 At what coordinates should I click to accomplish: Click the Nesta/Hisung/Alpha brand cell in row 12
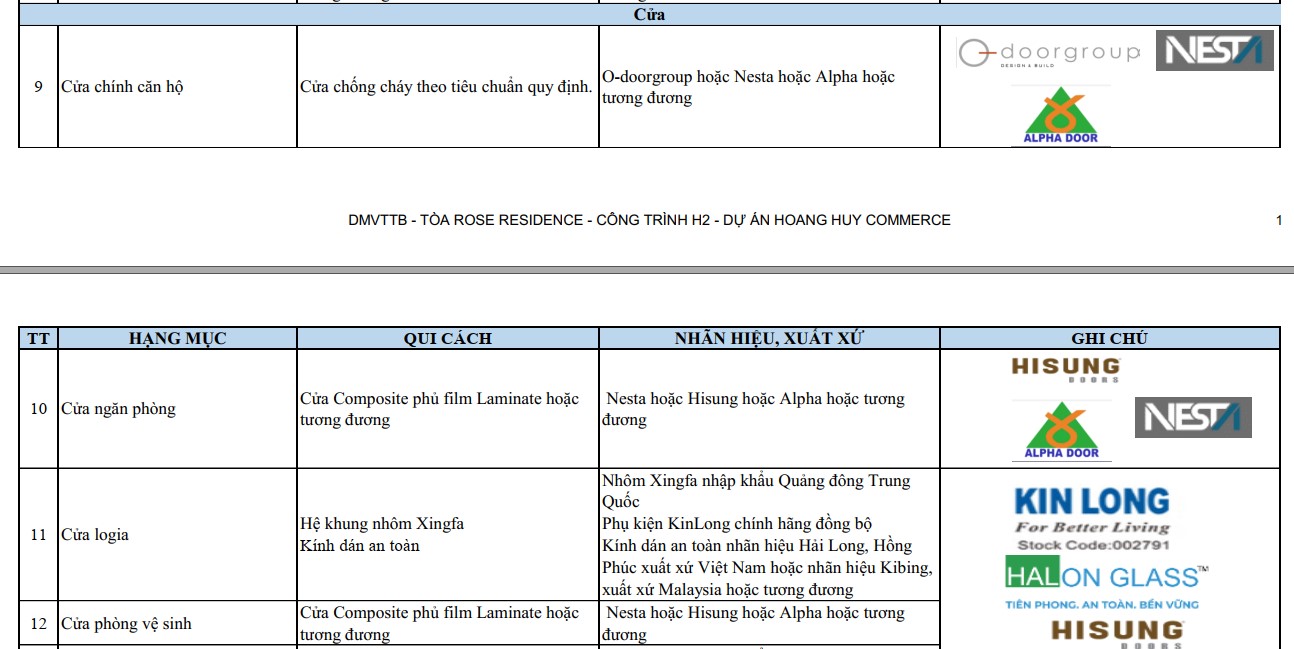pyautogui.click(x=769, y=624)
